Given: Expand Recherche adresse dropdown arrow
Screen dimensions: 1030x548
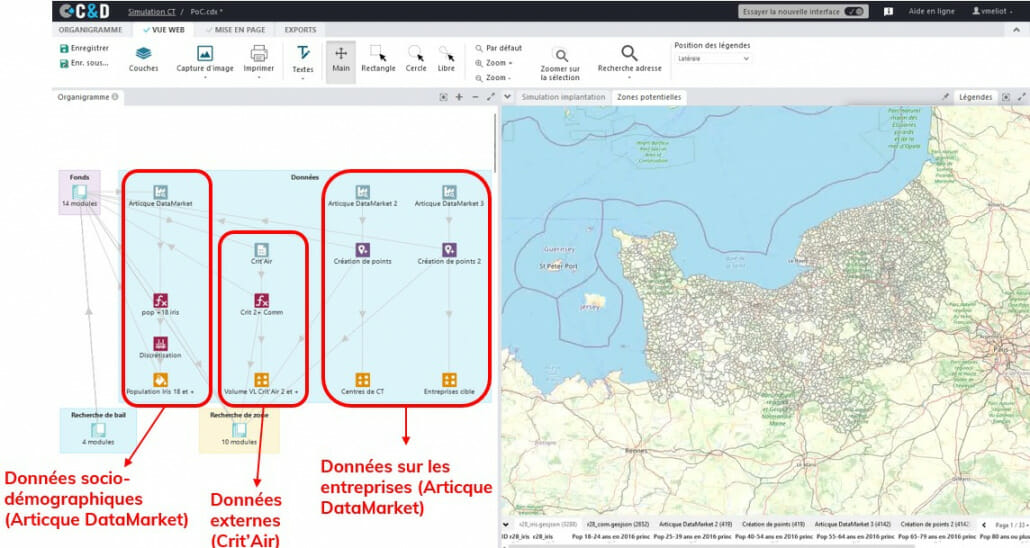Looking at the screenshot, I should 629,78.
